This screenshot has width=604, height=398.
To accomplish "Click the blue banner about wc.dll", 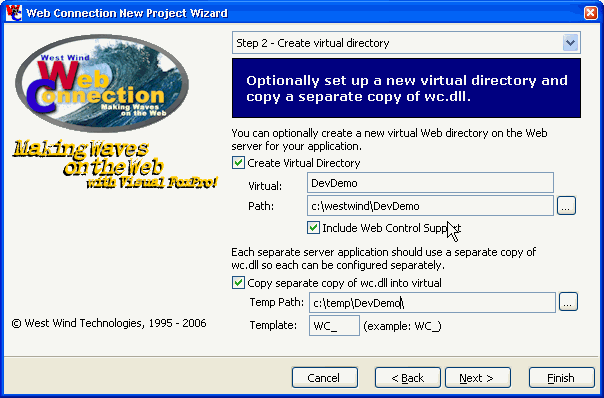I will pos(406,88).
